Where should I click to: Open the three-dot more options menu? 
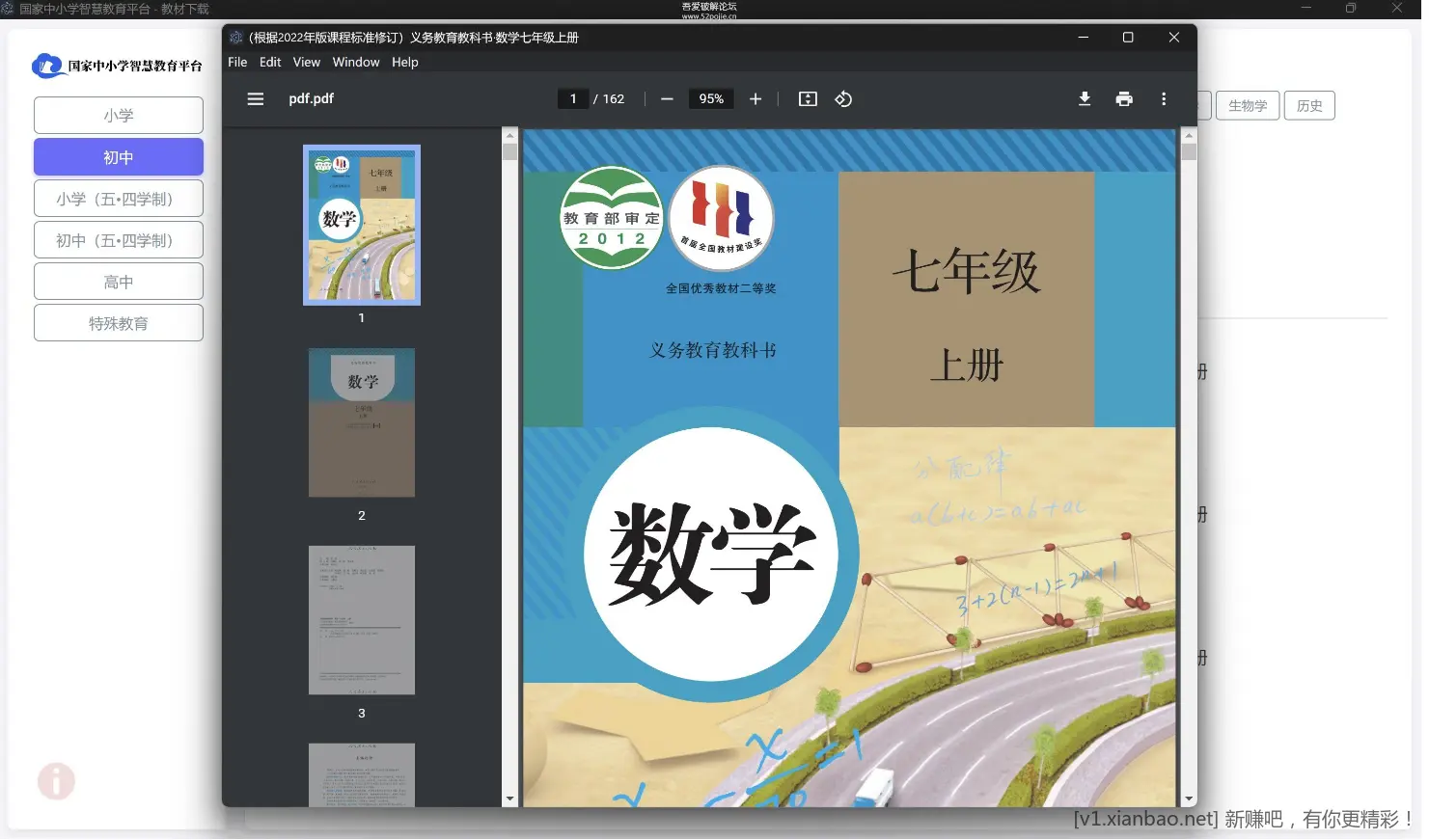coord(1164,98)
